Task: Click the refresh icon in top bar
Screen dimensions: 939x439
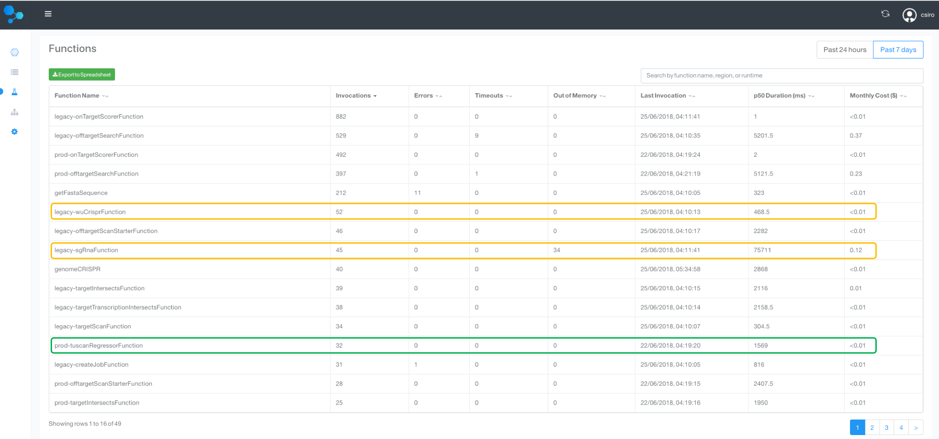Action: coord(885,14)
